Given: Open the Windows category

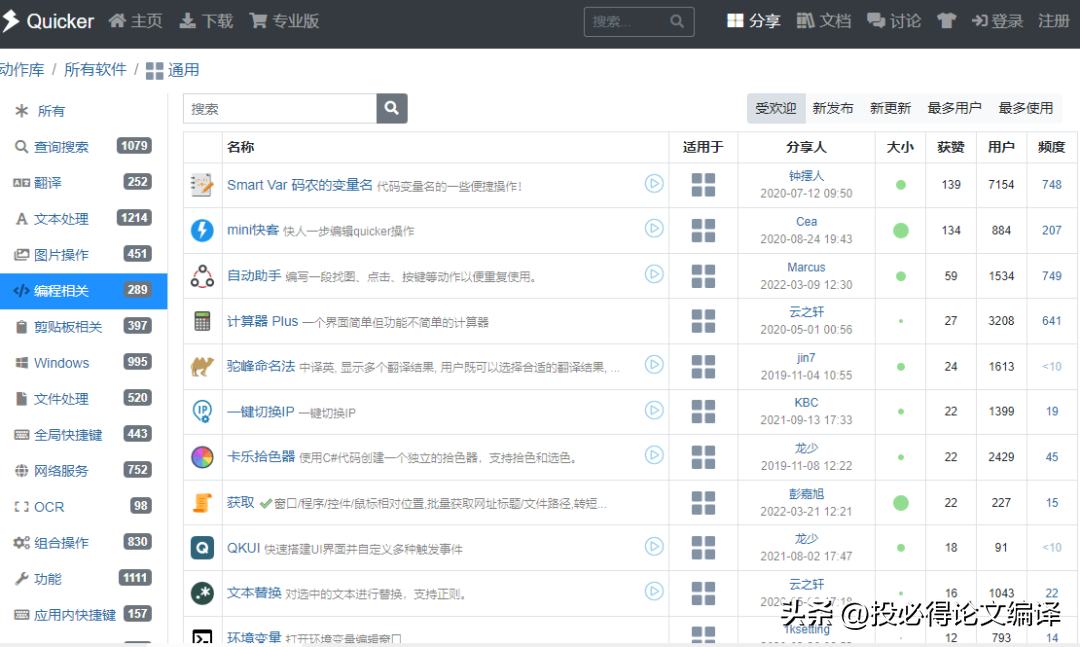Looking at the screenshot, I should (83, 362).
